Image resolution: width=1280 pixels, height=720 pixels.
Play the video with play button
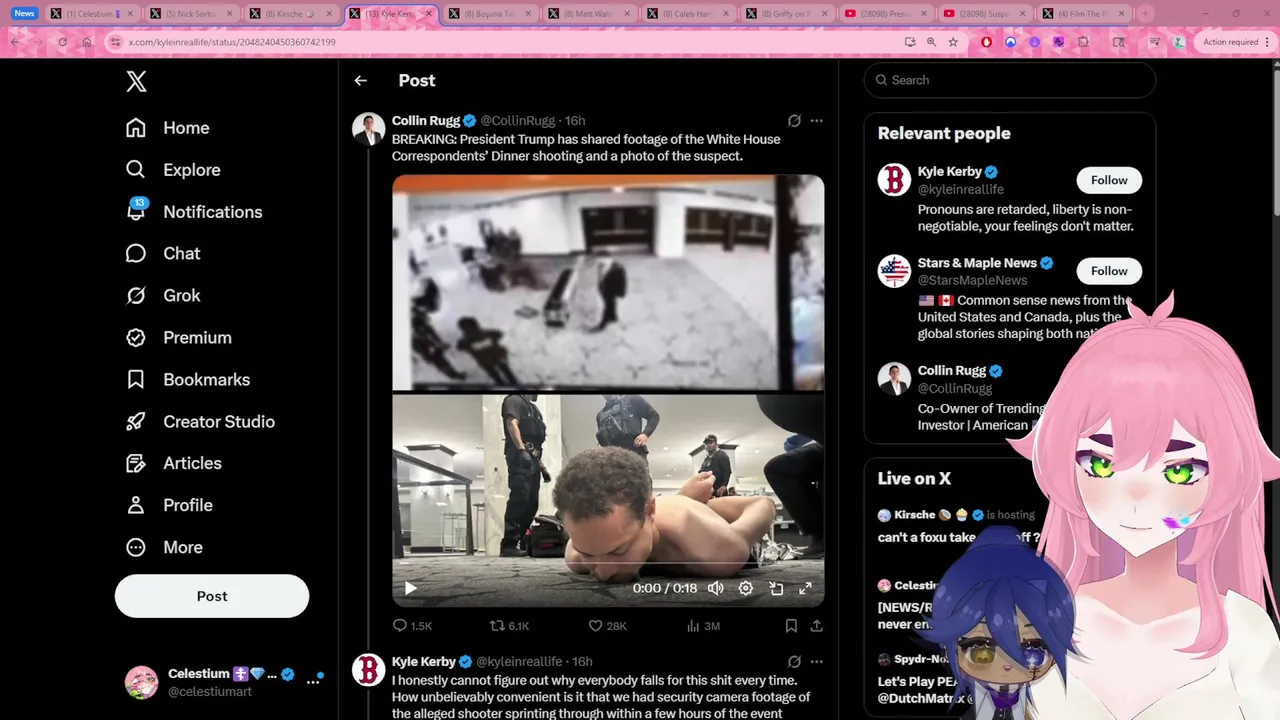410,588
